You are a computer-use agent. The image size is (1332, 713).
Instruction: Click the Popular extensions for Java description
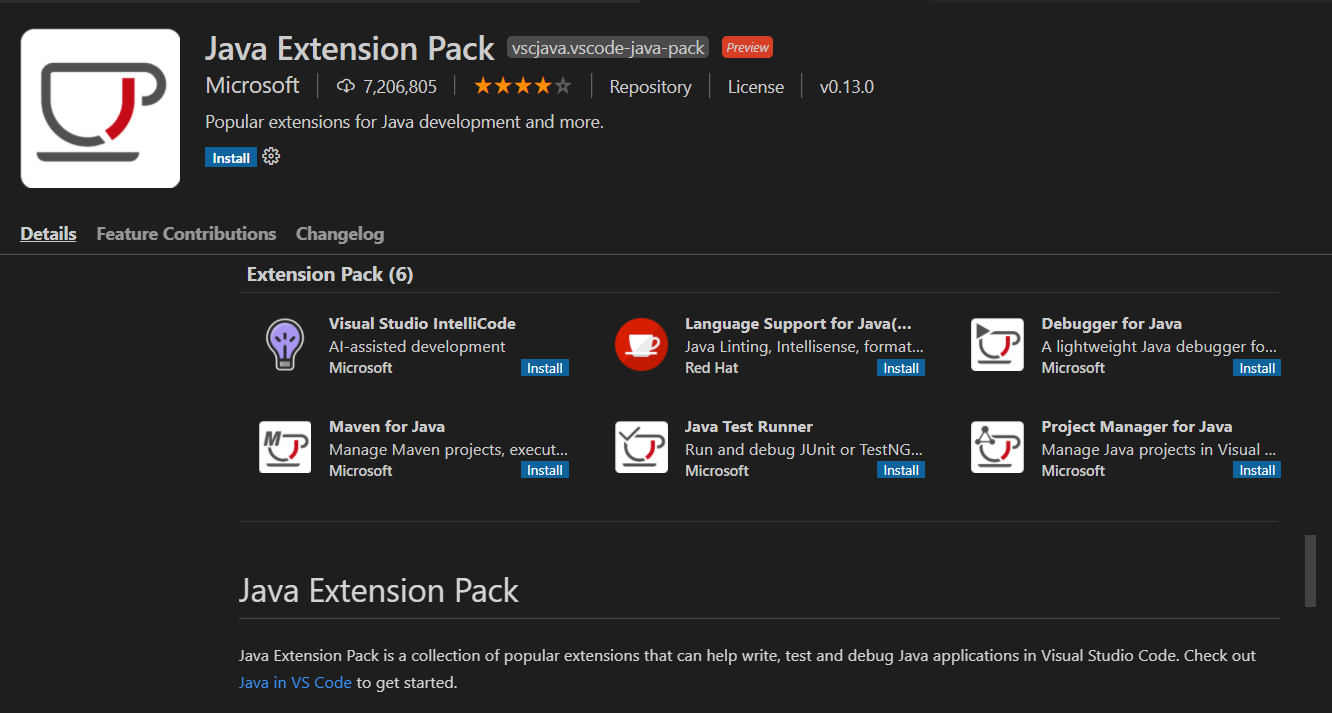click(x=404, y=122)
